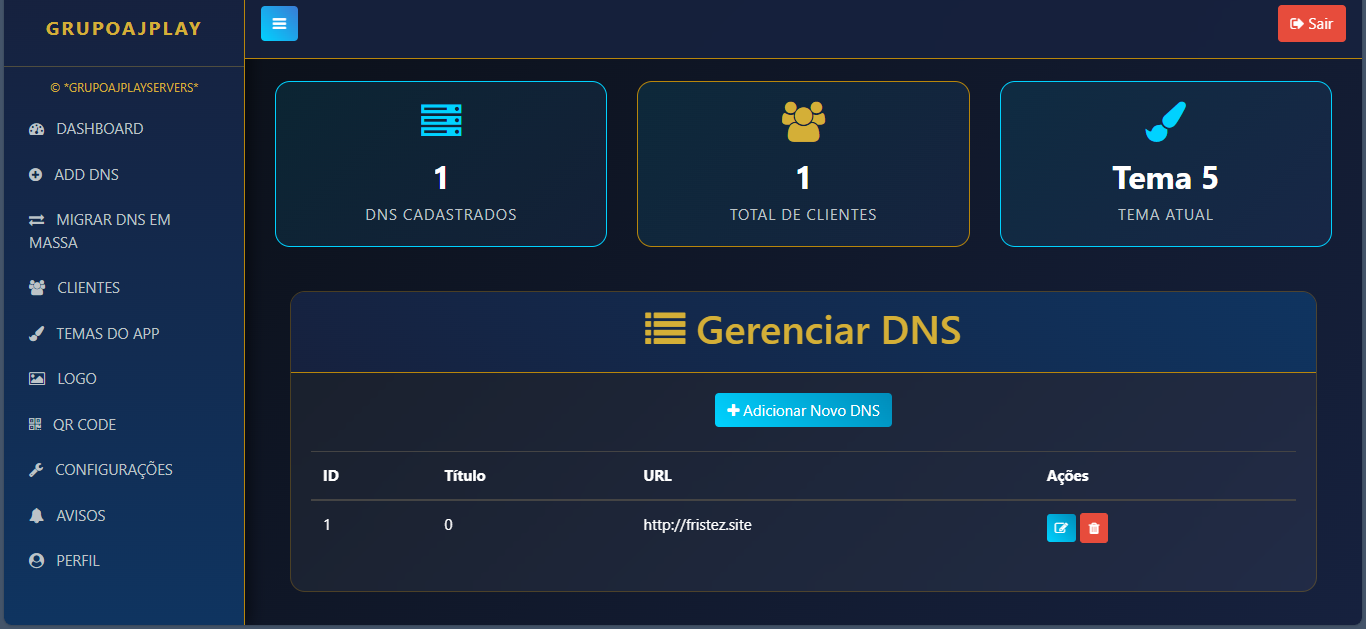Click Adicionar Novo DNS button
1366x629 pixels.
pos(803,410)
